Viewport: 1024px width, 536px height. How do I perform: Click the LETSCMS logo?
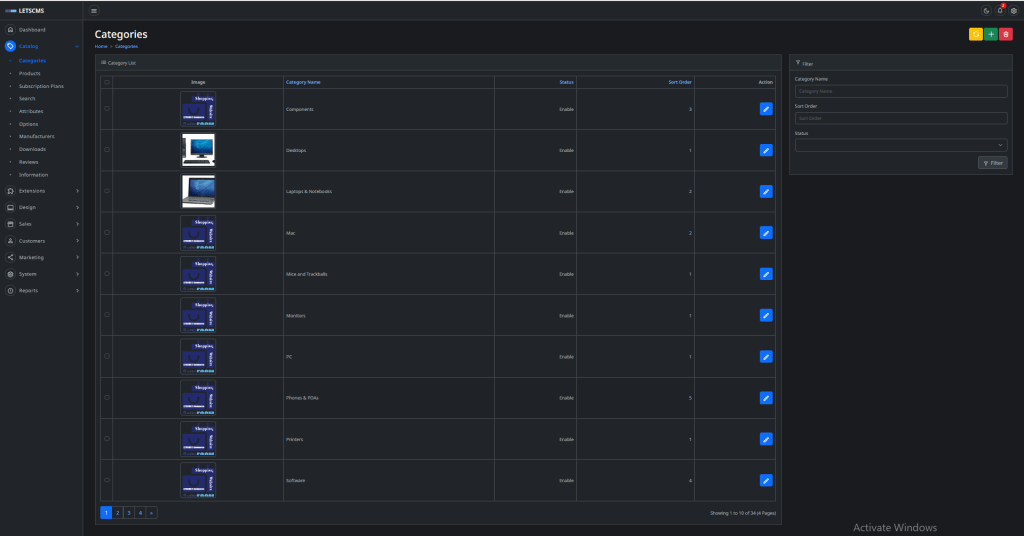point(25,10)
